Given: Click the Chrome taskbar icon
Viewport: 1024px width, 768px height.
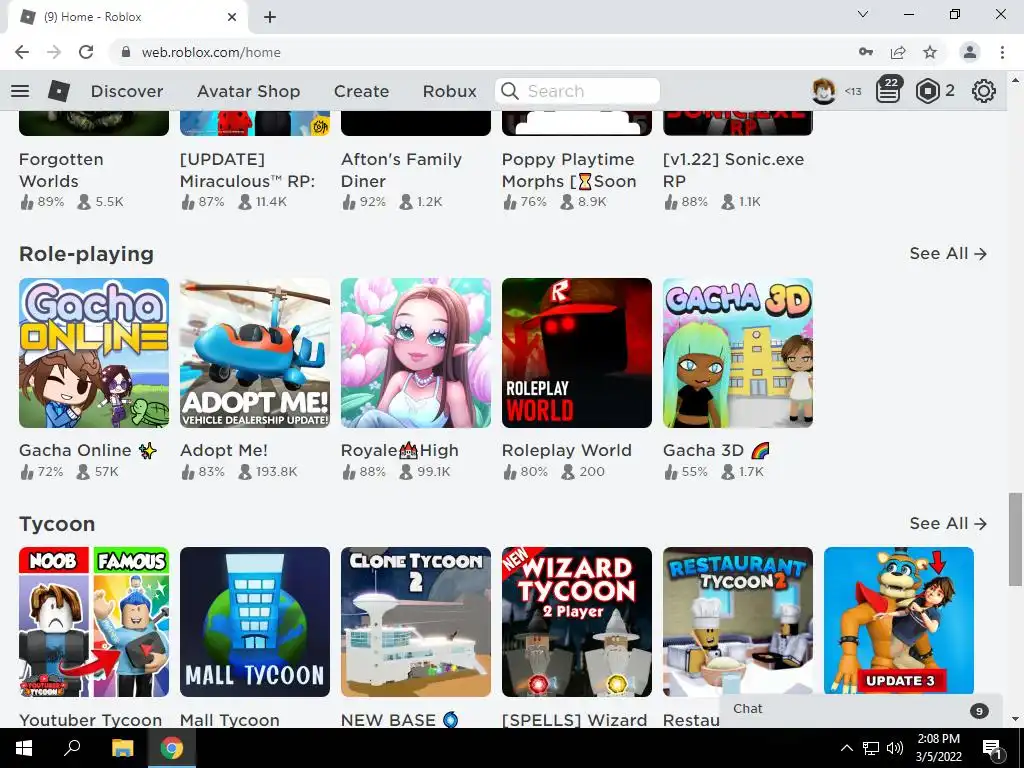Looking at the screenshot, I should (172, 748).
